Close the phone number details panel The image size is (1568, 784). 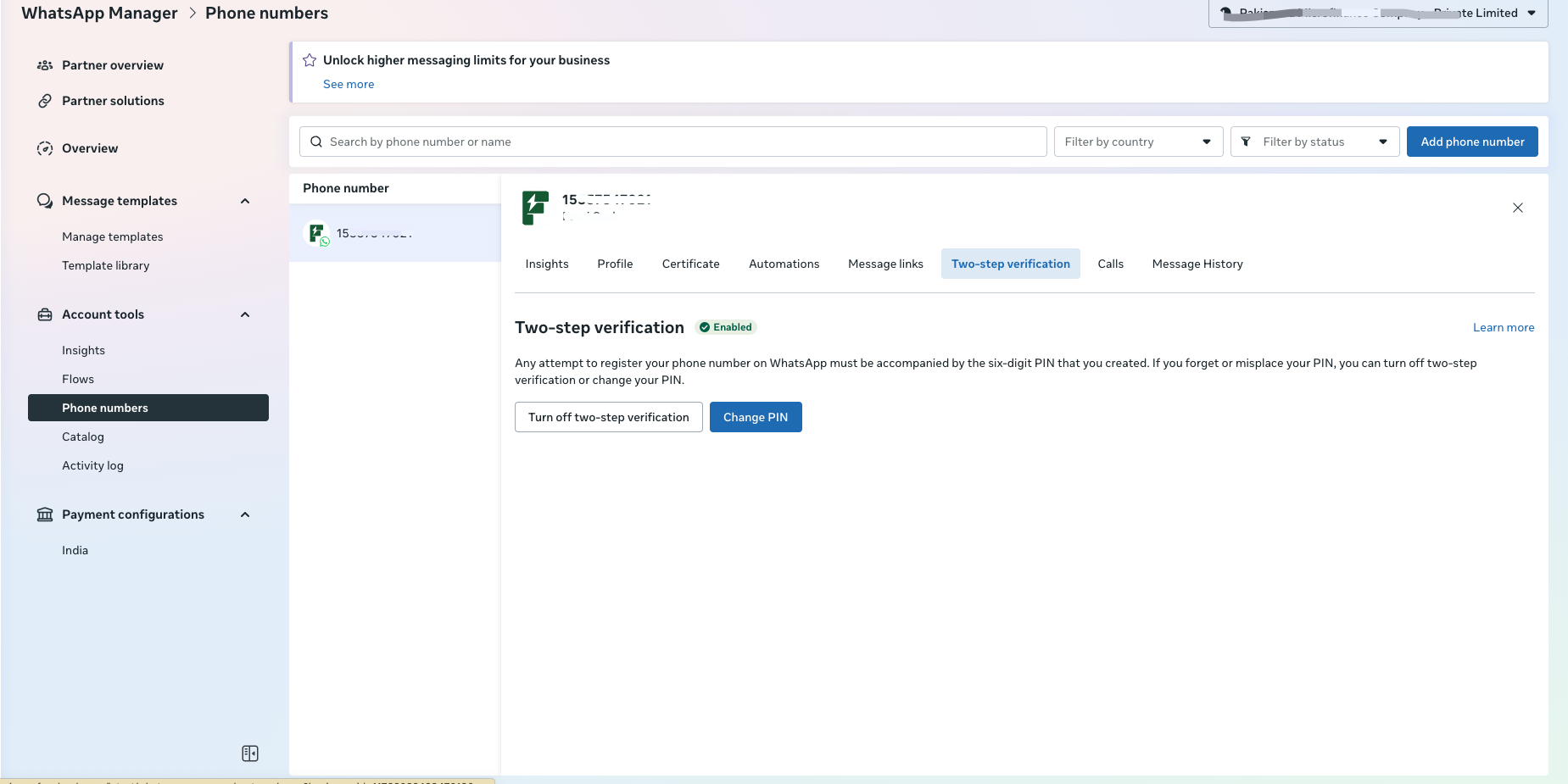pyautogui.click(x=1518, y=208)
